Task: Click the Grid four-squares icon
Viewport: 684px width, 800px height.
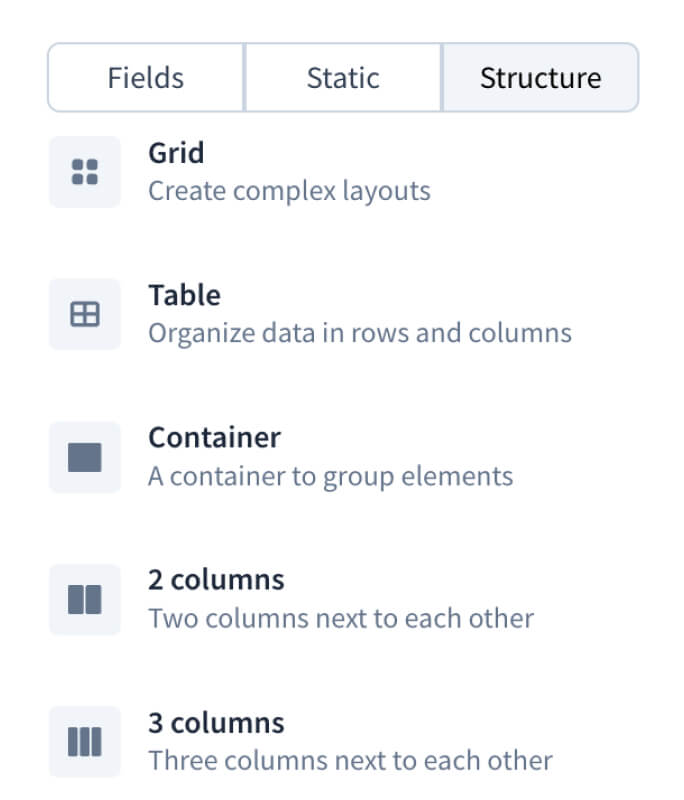Action: coord(85,172)
